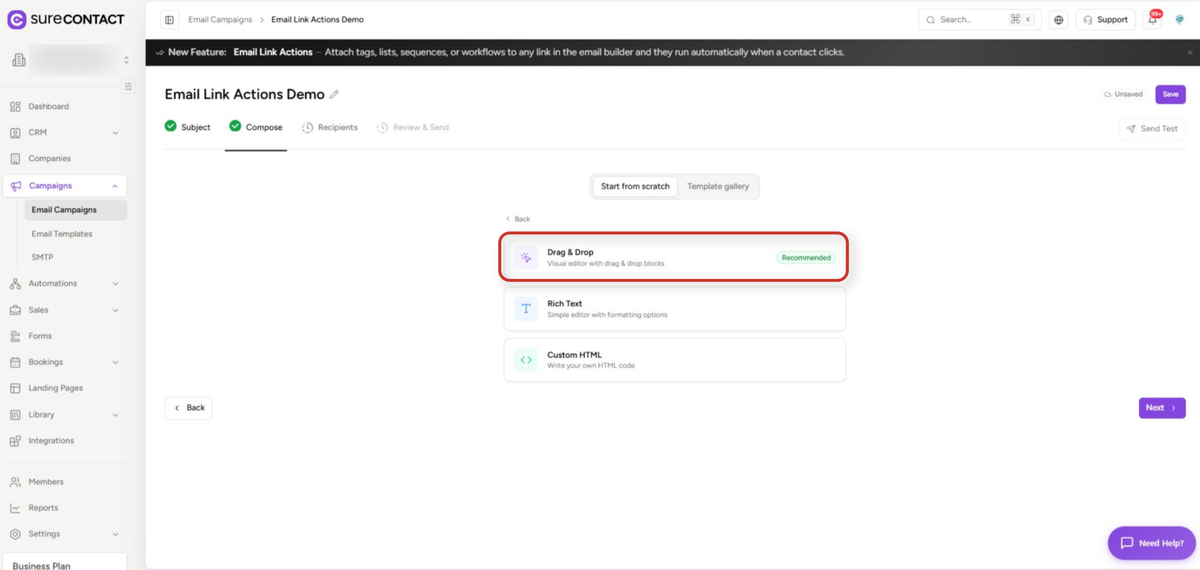Open Library in sidebar
This screenshot has height=570, width=1200.
click(64, 414)
